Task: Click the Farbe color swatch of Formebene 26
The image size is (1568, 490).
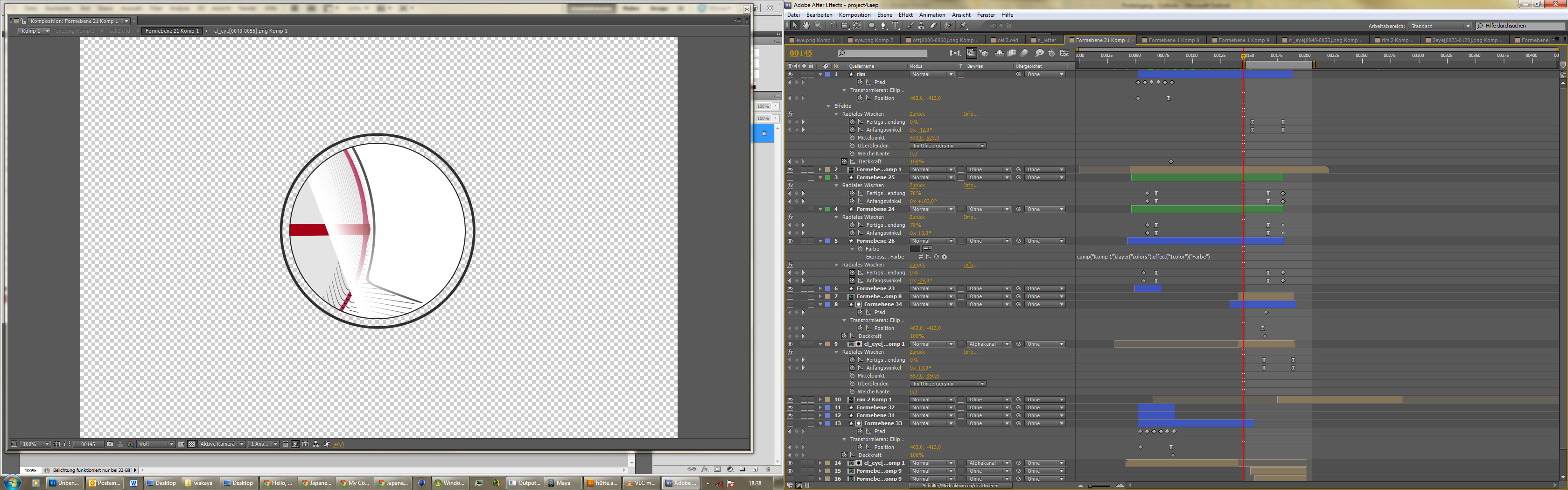Action: 914,249
